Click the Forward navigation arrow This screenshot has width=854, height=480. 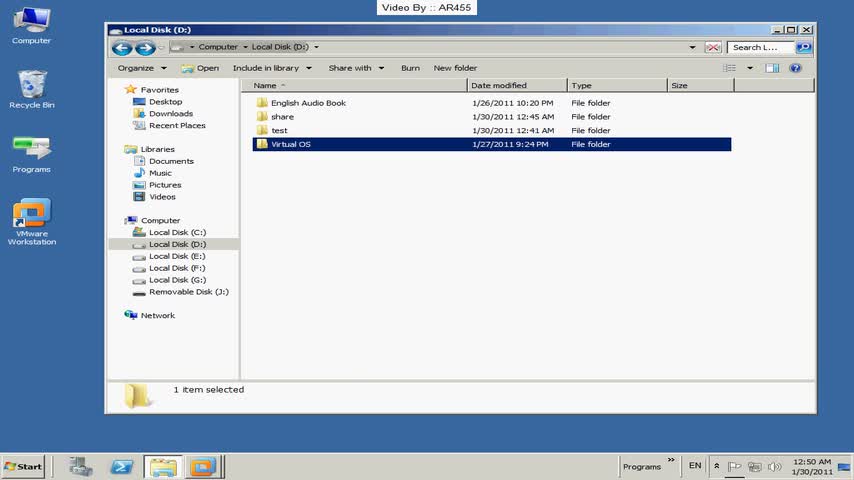pos(145,48)
